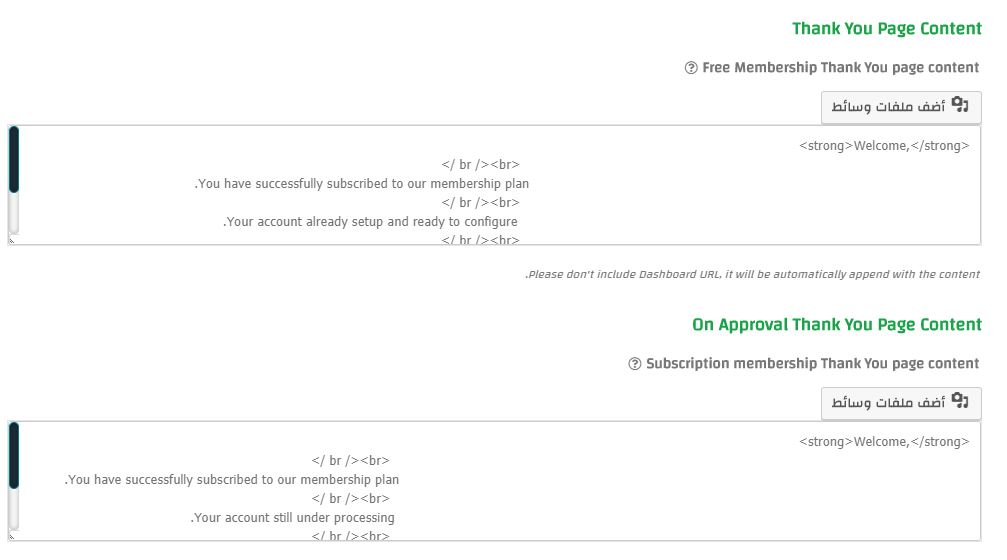Screen dimensions: 1007x560
Task: Click 'أضف ملفات وسائط' button under Free Membership
Action: pos(901,107)
